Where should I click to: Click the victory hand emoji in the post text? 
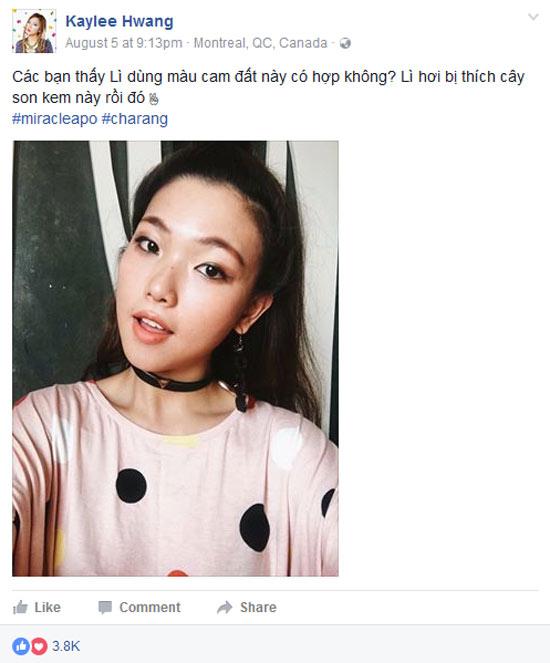pyautogui.click(x=154, y=99)
